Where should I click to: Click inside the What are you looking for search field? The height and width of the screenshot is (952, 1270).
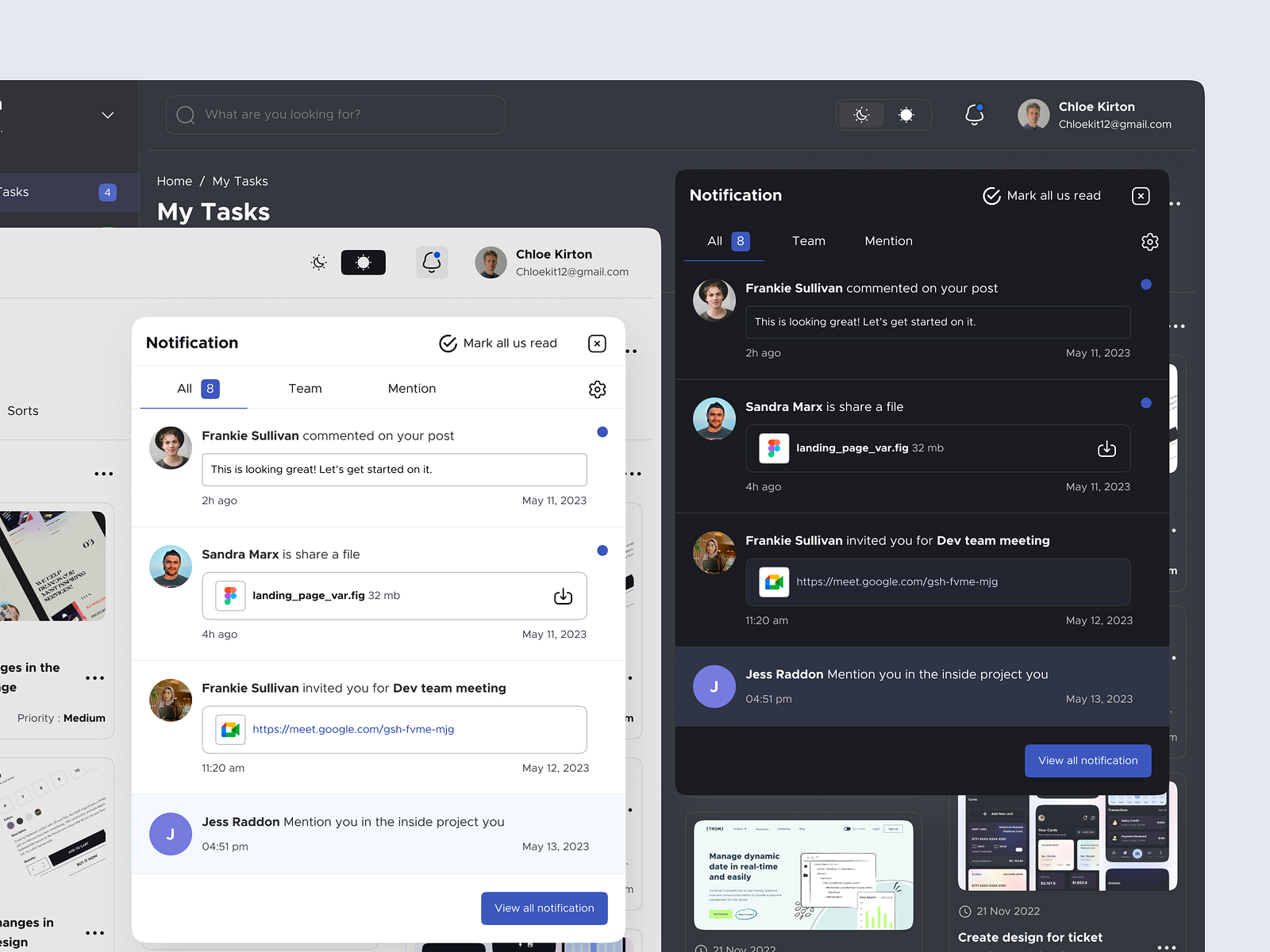(x=317, y=114)
